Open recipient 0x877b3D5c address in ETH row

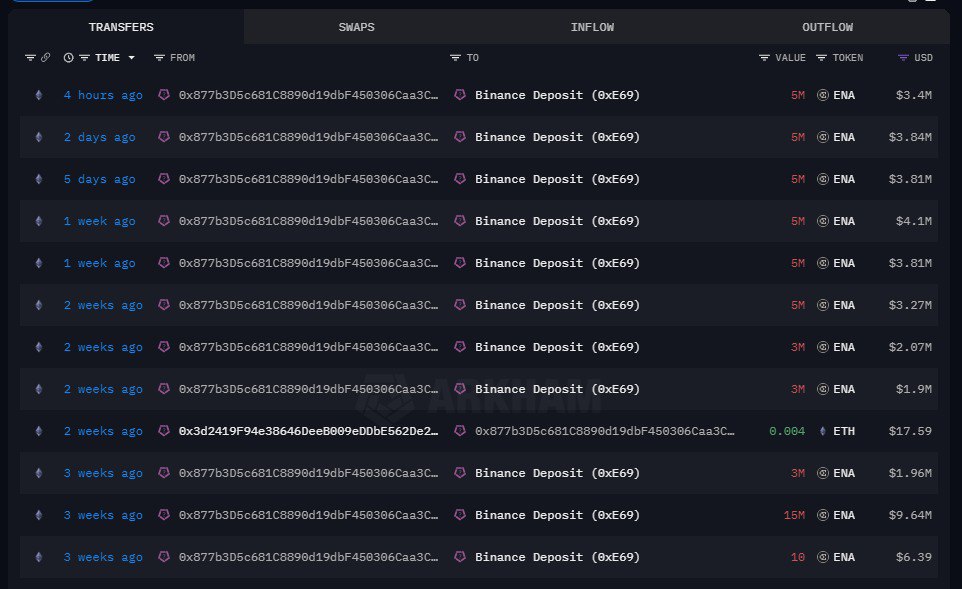604,431
